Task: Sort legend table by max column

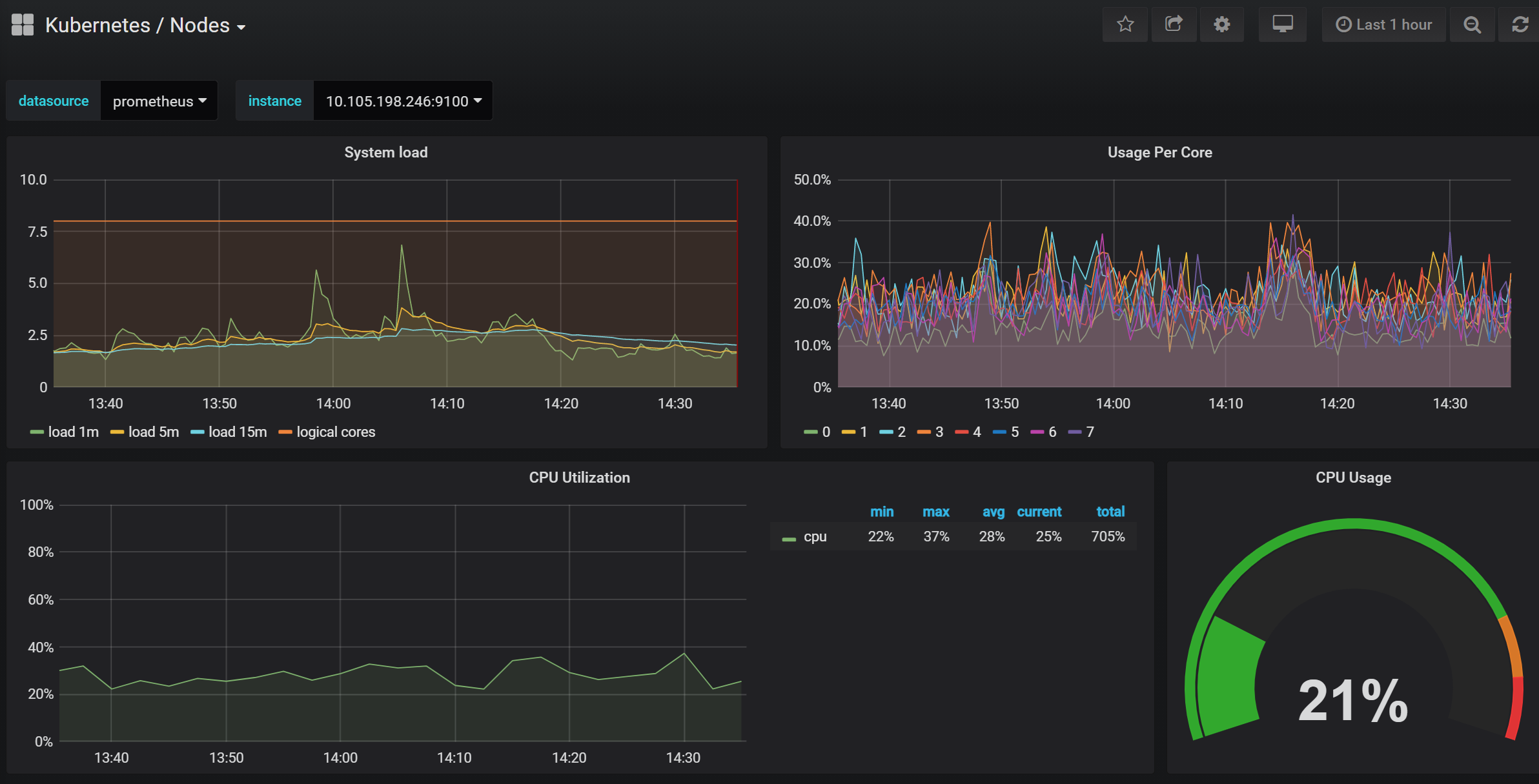Action: pos(936,512)
